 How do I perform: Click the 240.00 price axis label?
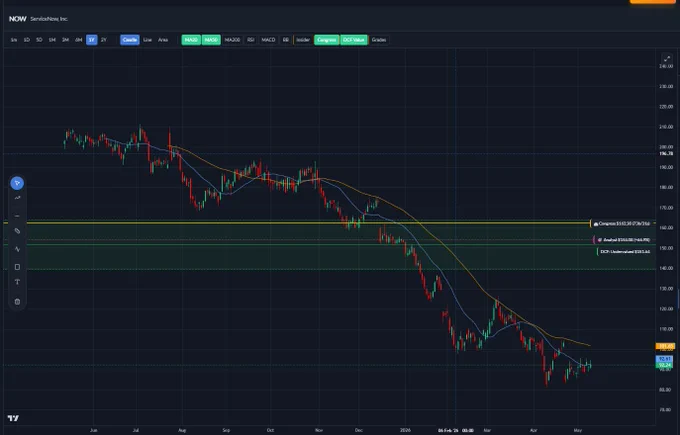click(x=666, y=66)
